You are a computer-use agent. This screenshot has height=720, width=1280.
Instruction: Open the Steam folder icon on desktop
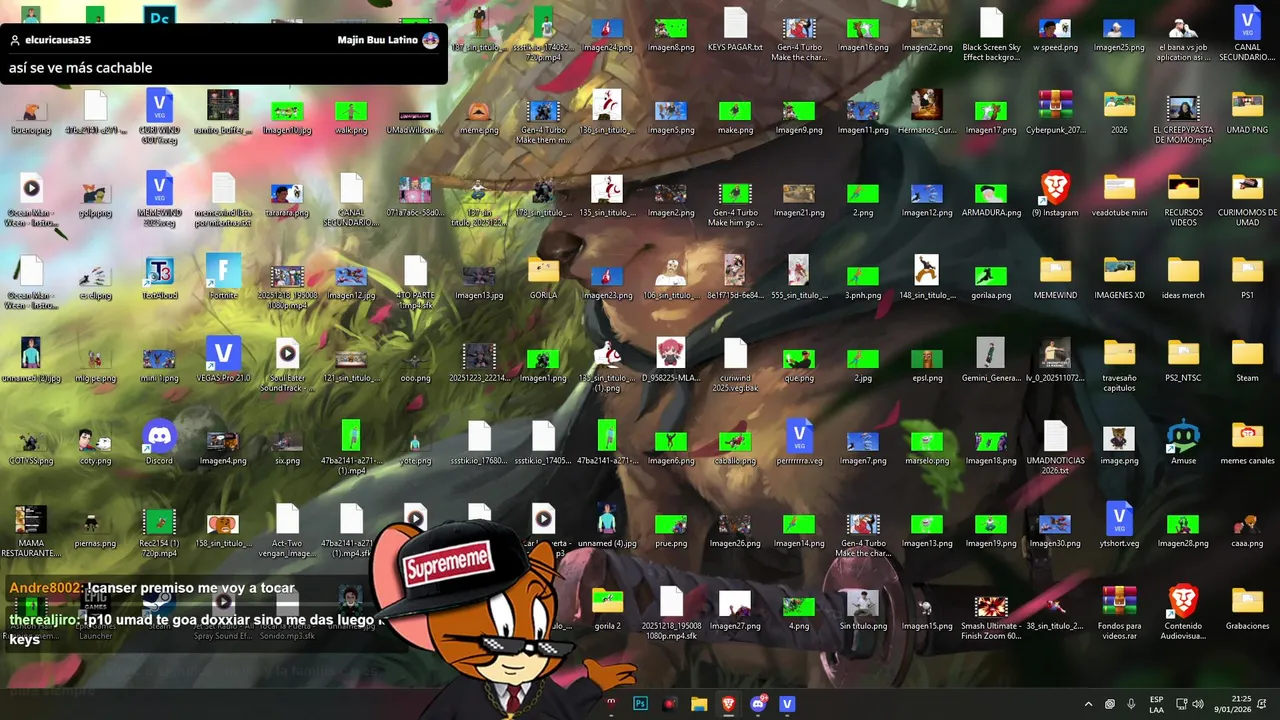pos(1247,360)
